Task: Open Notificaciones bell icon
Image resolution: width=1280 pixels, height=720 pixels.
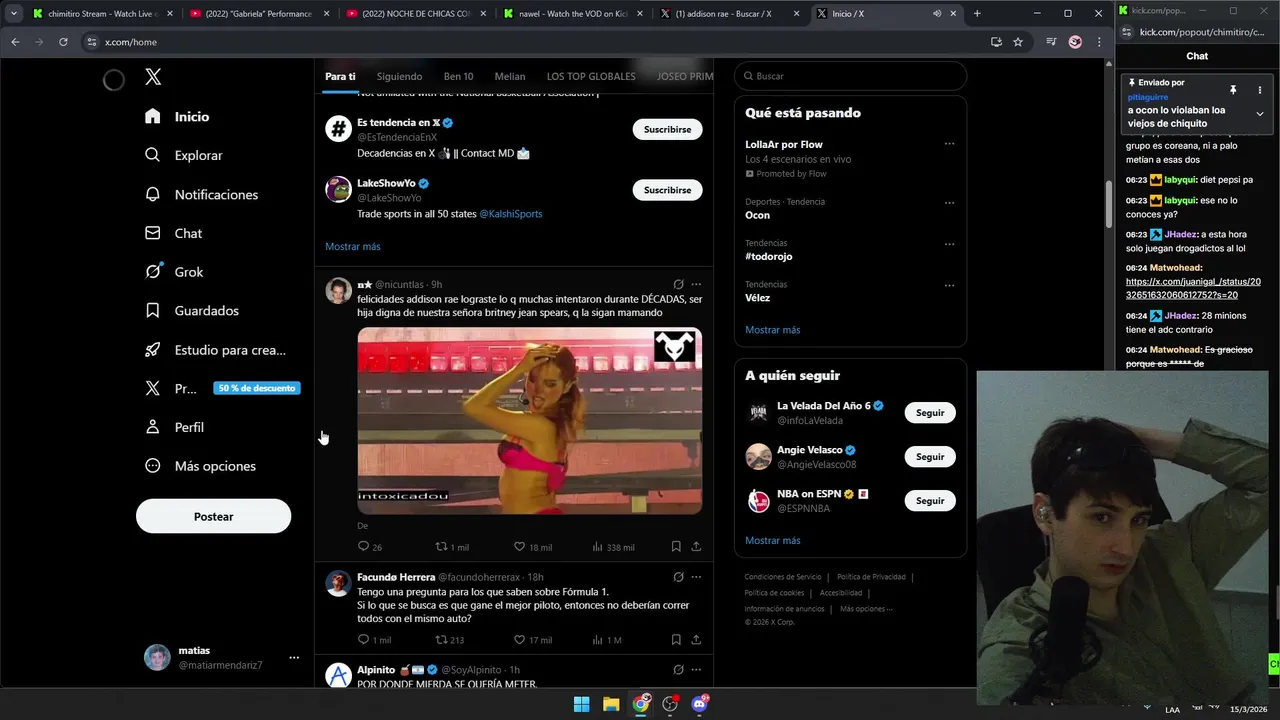Action: pos(152,194)
